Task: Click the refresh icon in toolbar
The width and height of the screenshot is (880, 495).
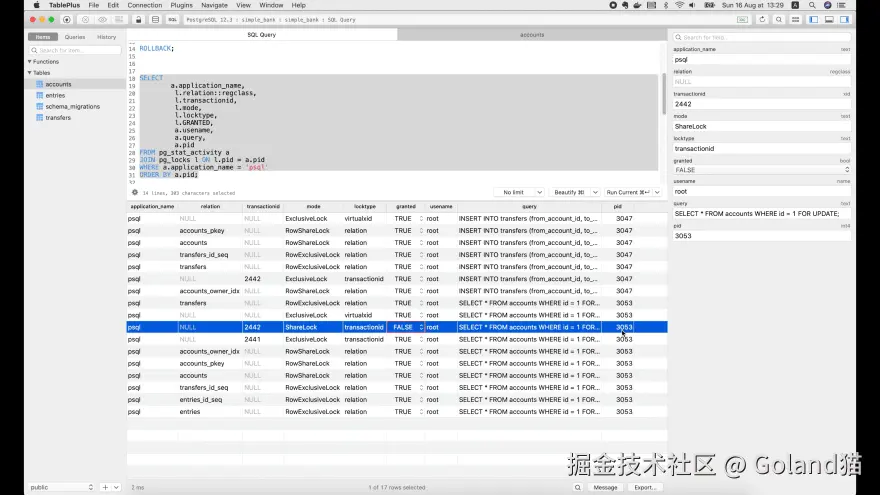Action: pos(762,20)
